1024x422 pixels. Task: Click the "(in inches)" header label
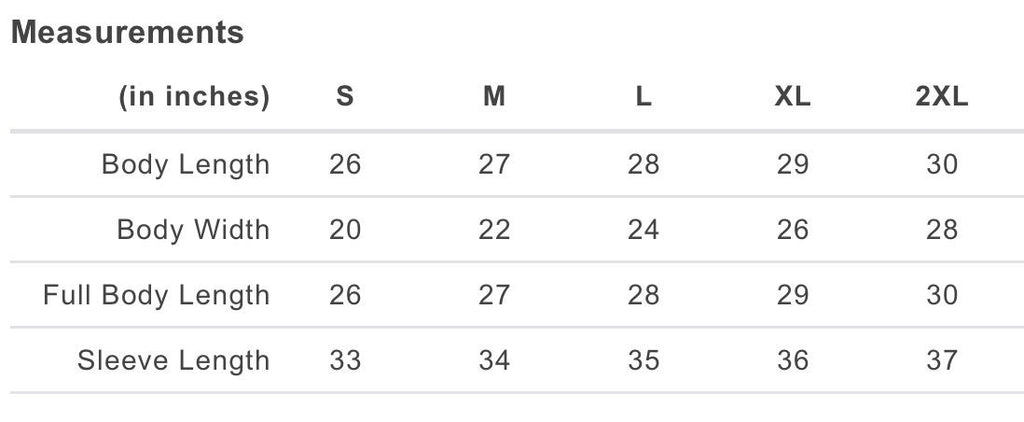(194, 97)
